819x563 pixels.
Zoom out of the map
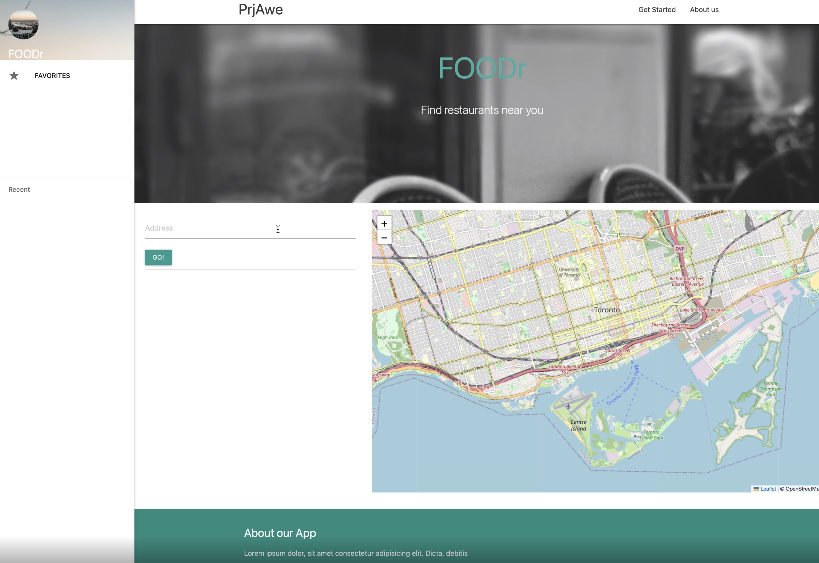[x=384, y=238]
